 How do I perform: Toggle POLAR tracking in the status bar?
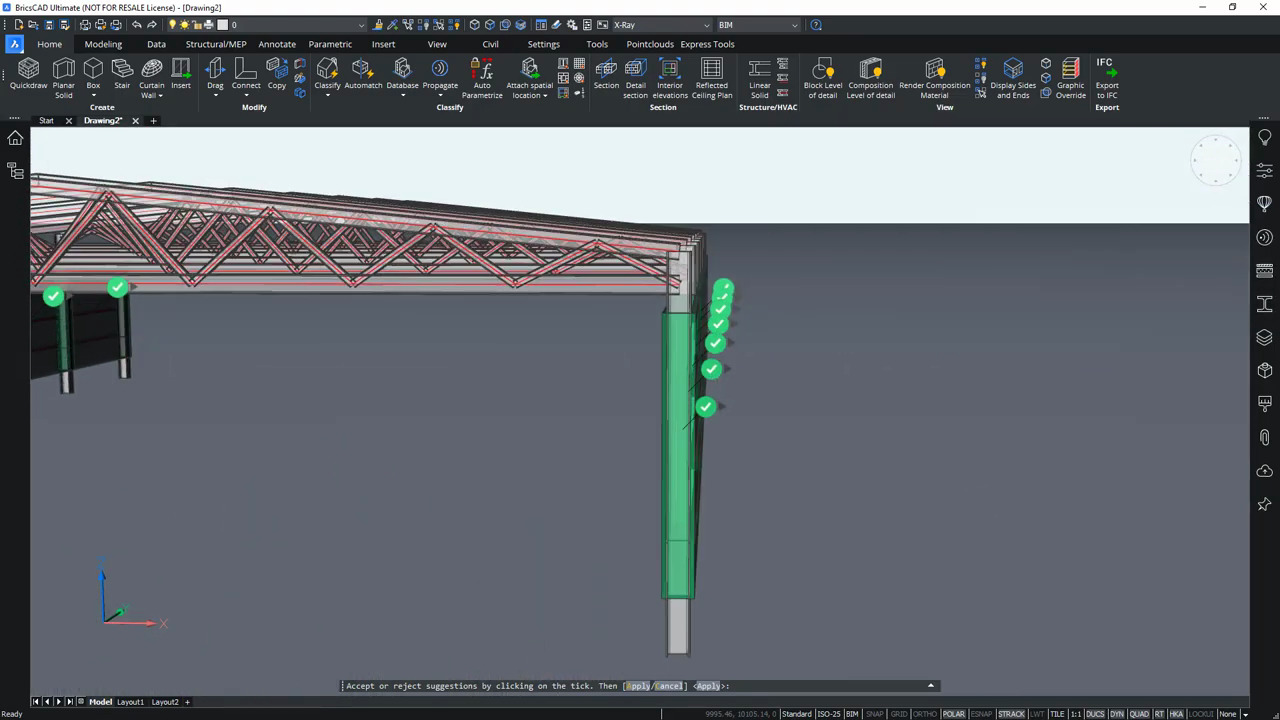(953, 714)
